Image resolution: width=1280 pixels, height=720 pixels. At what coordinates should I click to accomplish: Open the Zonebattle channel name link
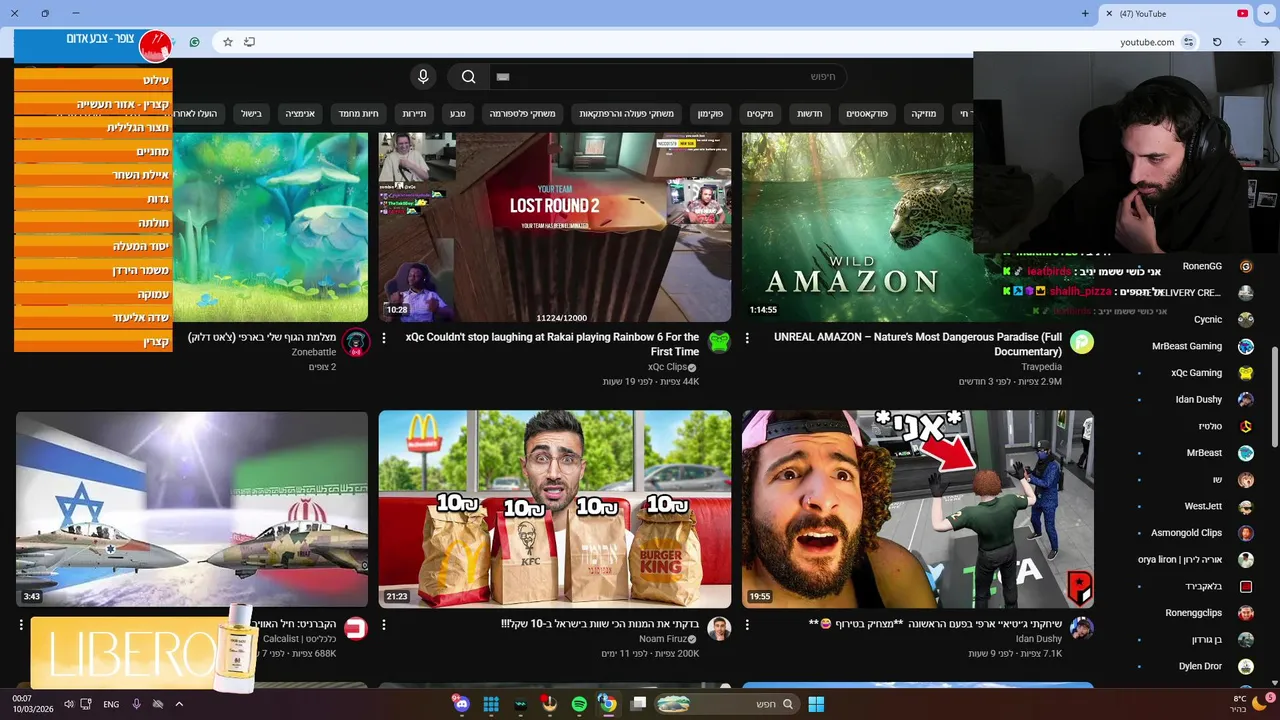(313, 353)
